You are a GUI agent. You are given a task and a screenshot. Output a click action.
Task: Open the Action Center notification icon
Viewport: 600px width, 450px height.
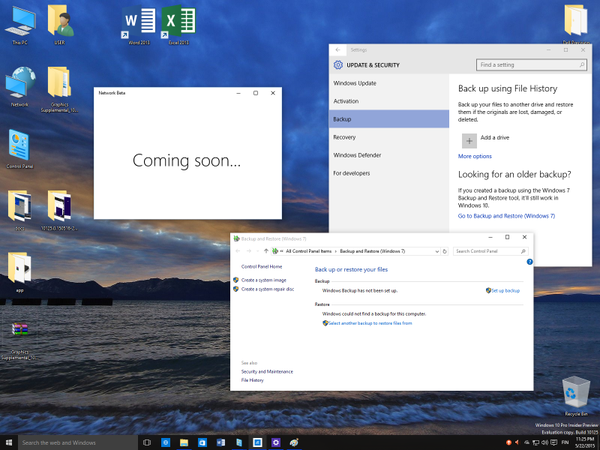click(x=554, y=443)
